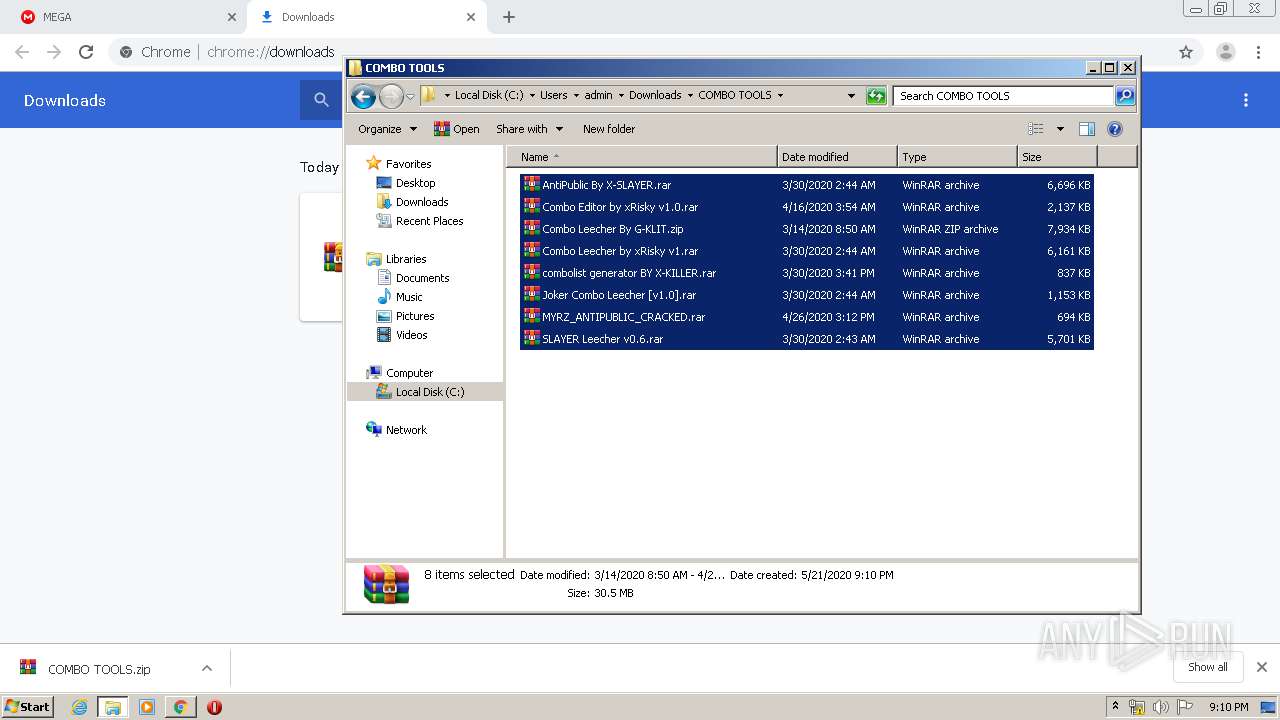
Task: Click the search magnifier in the COMBO TOOLS window
Action: pyautogui.click(x=1125, y=96)
